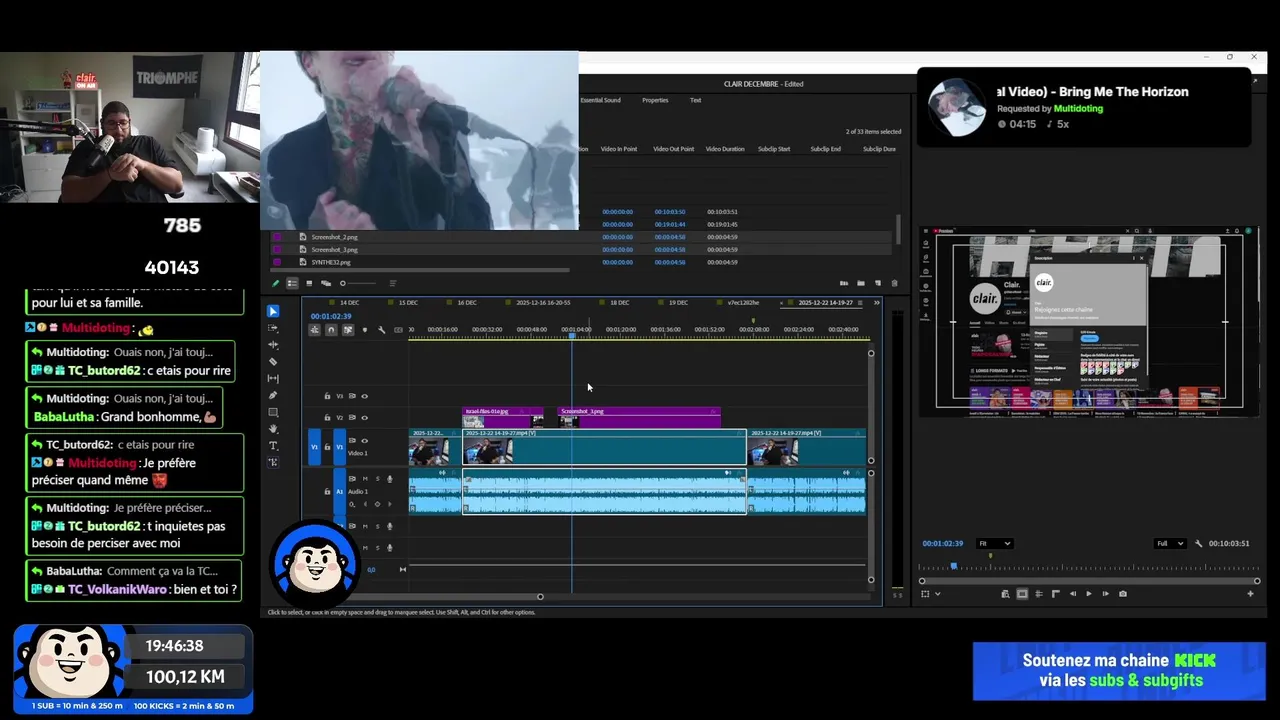Click the trash Clear icon in Project panel
Screen dimensions: 1280x720
[894, 283]
